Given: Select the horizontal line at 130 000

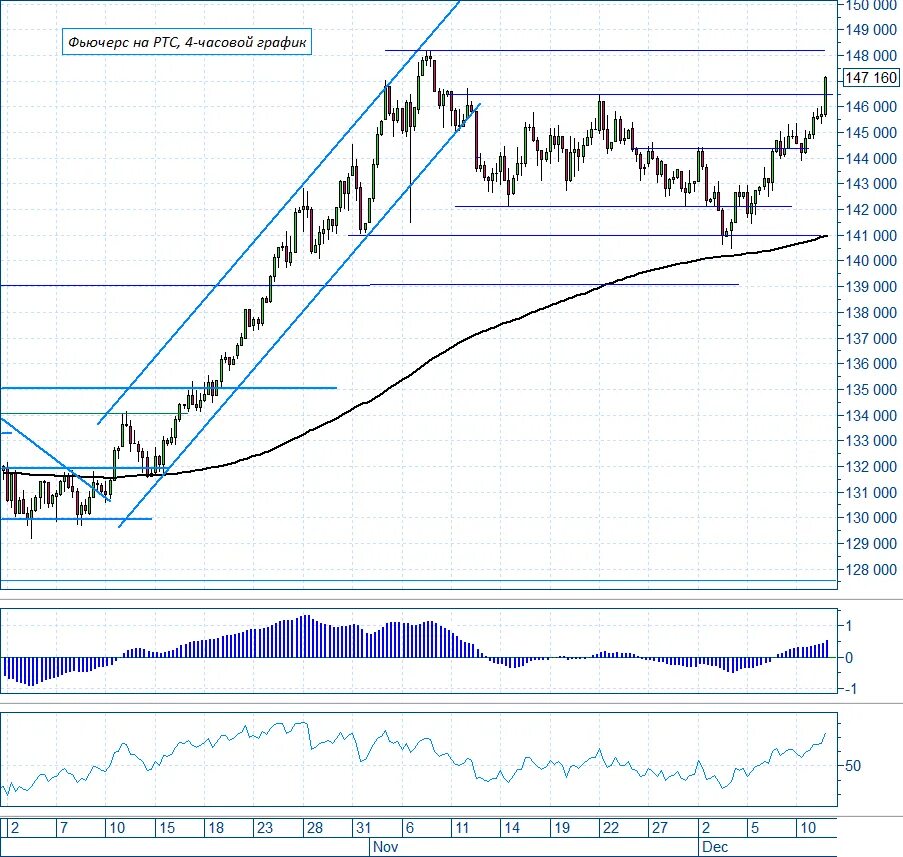Looking at the screenshot, I should coord(76,519).
